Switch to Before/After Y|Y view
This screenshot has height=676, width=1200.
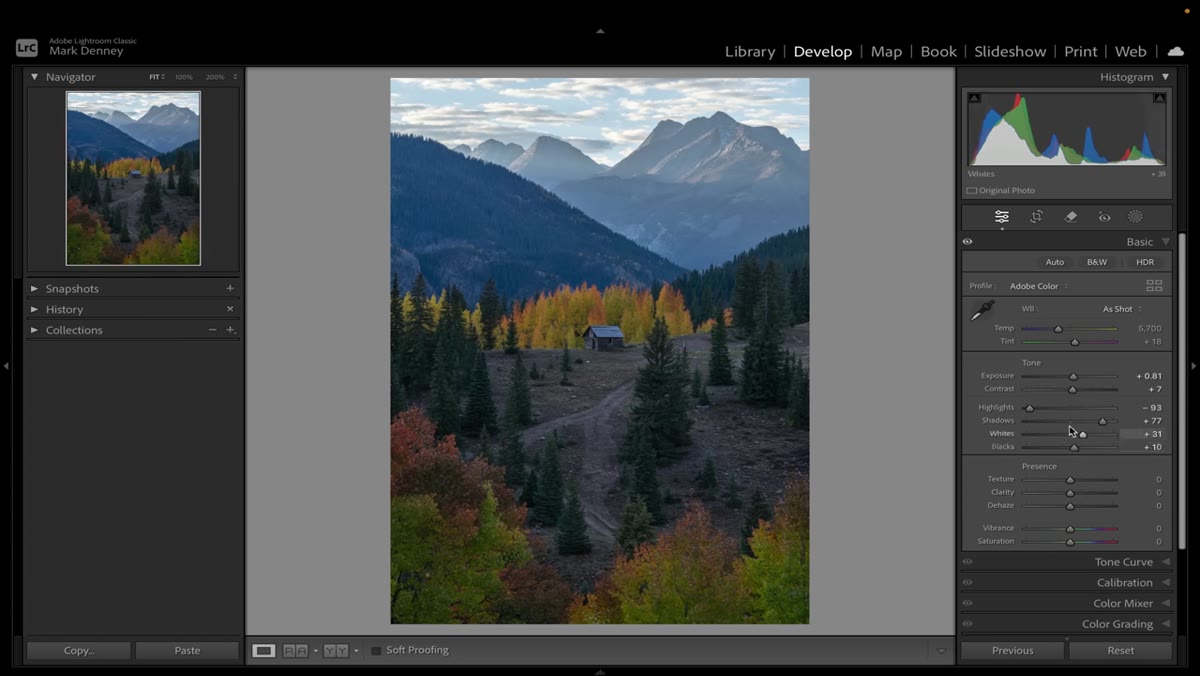[x=335, y=650]
